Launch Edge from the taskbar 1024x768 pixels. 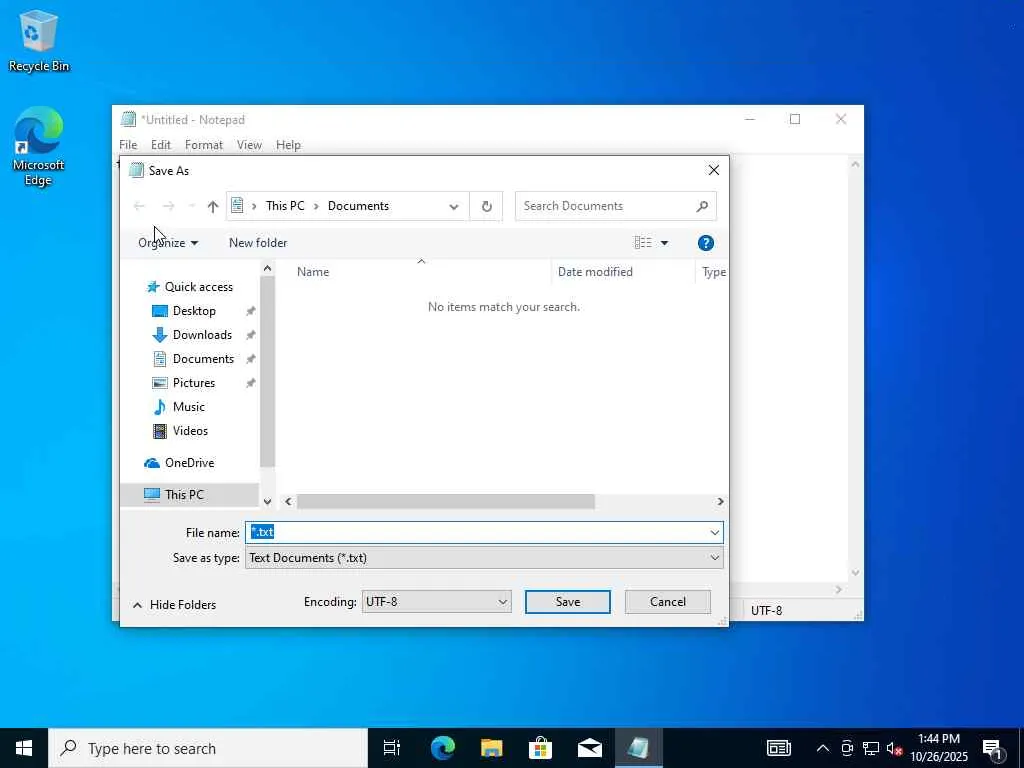[442, 748]
